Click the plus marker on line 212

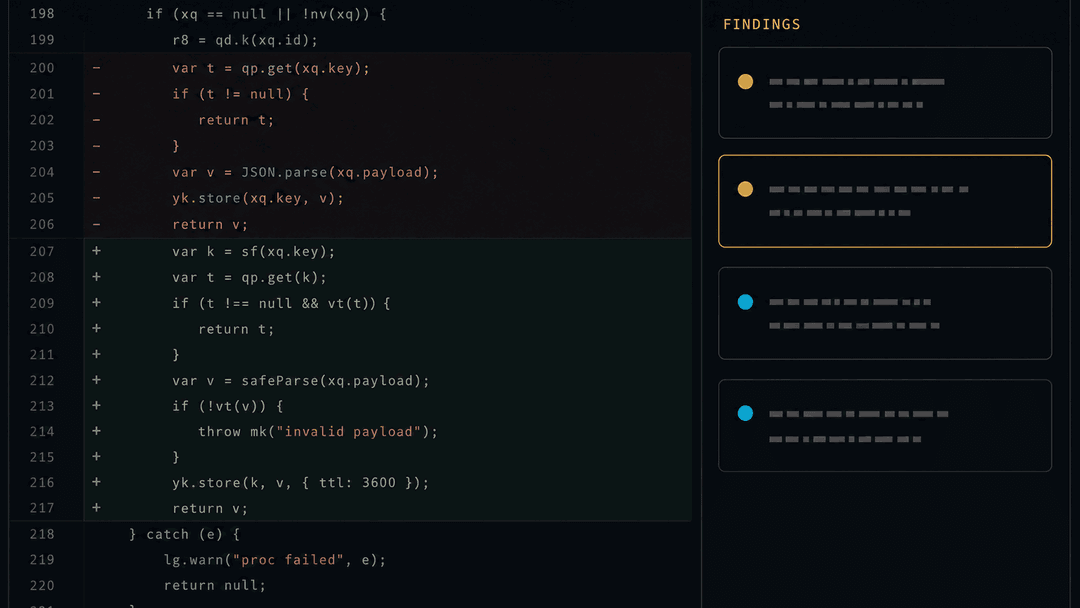click(96, 380)
